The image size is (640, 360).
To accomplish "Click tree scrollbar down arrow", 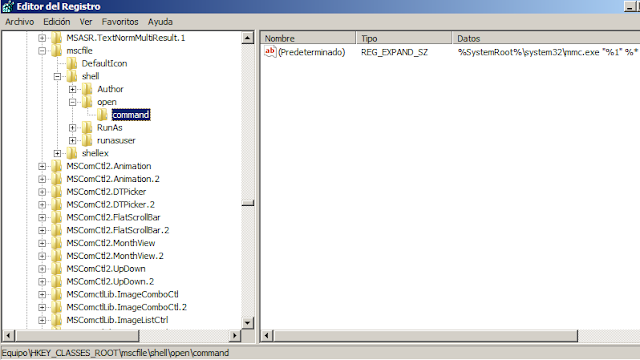I will tap(247, 323).
